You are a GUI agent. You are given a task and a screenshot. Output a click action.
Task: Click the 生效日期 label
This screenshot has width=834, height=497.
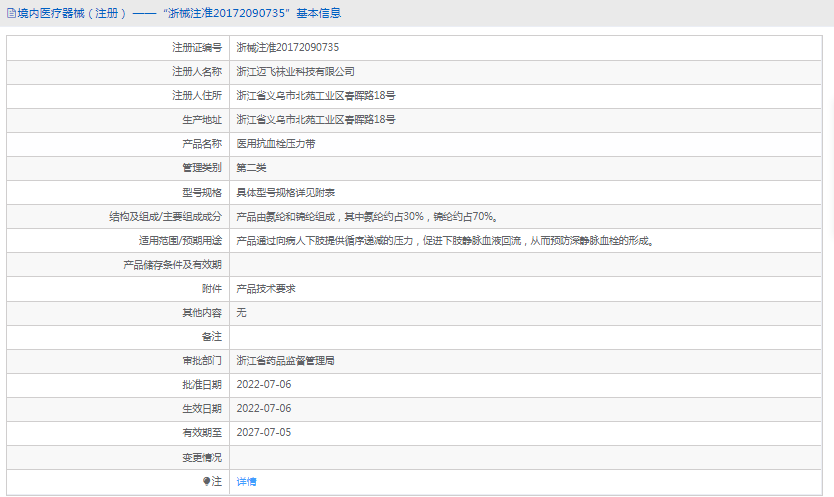(x=202, y=409)
